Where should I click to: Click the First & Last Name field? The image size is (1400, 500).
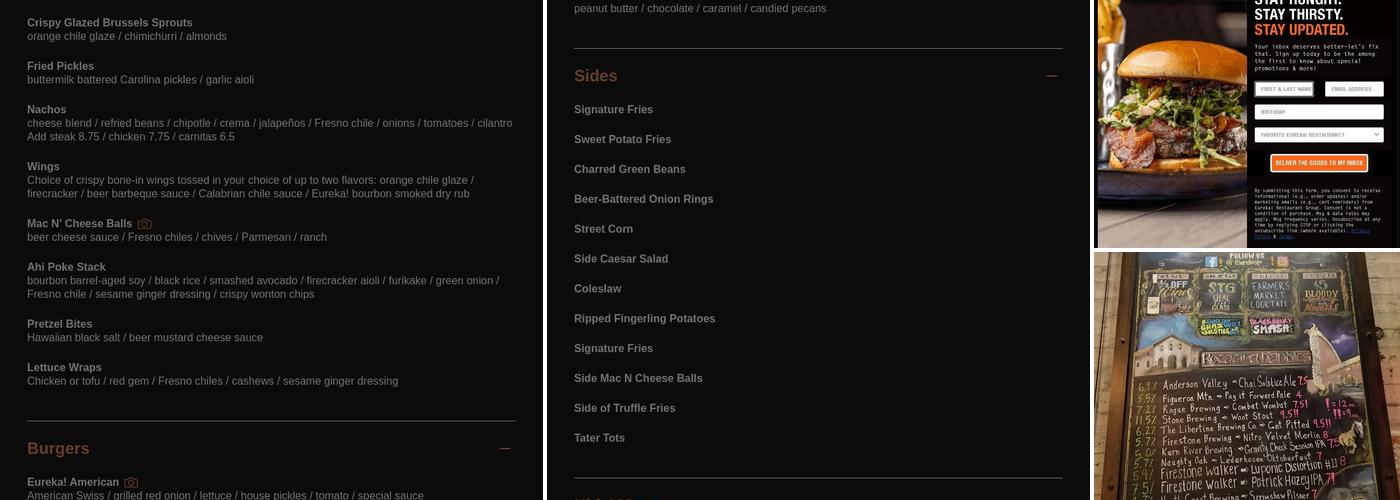coord(1284,89)
